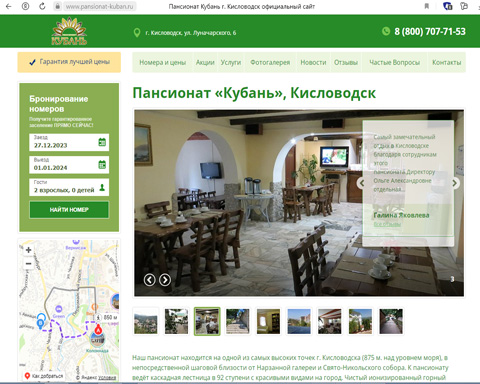The width and height of the screenshot is (480, 384).
Task: Click Гарантия лучшей цены banner
Action: [69, 62]
